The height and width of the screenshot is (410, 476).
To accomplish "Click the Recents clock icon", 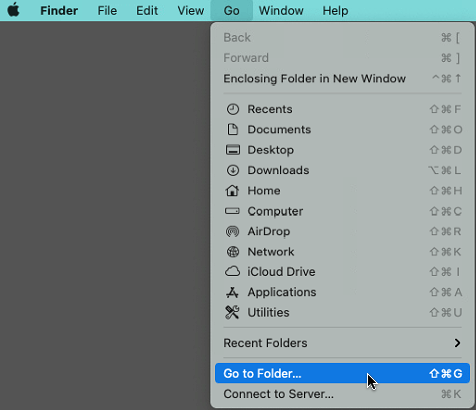I will (x=233, y=109).
